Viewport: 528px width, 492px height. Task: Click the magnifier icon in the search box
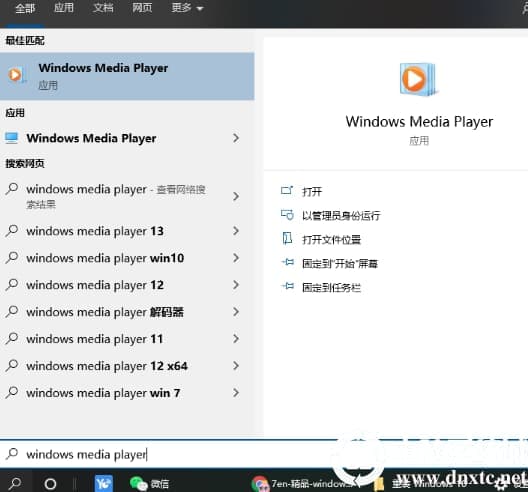pos(12,454)
